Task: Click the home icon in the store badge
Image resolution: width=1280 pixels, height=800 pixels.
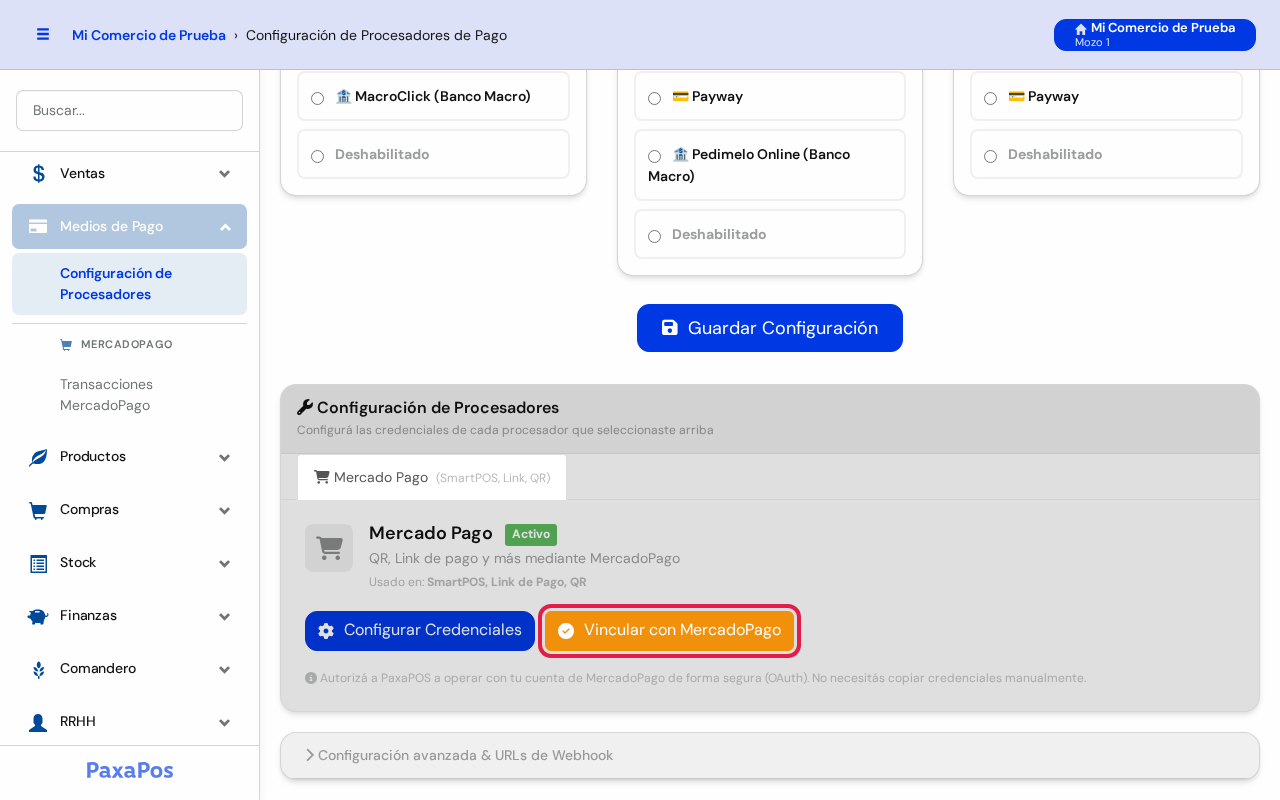Action: (1081, 29)
